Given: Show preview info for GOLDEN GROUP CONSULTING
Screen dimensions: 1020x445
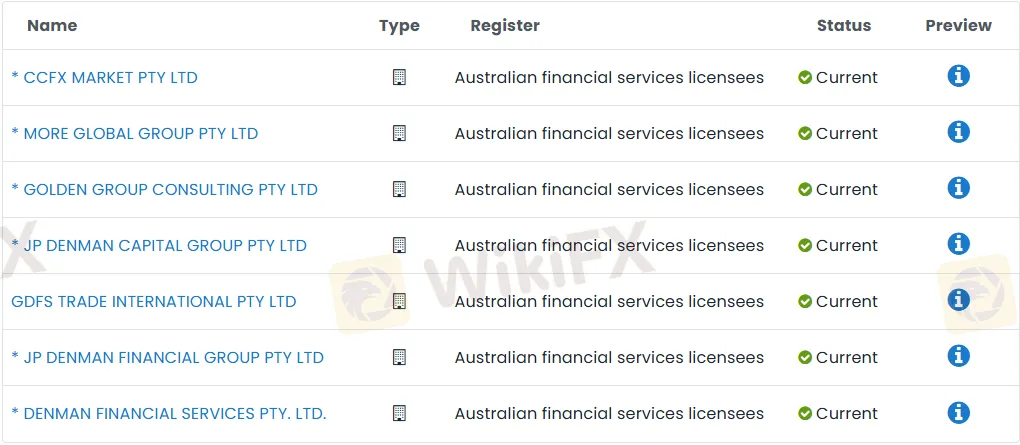Looking at the screenshot, I should (958, 188).
